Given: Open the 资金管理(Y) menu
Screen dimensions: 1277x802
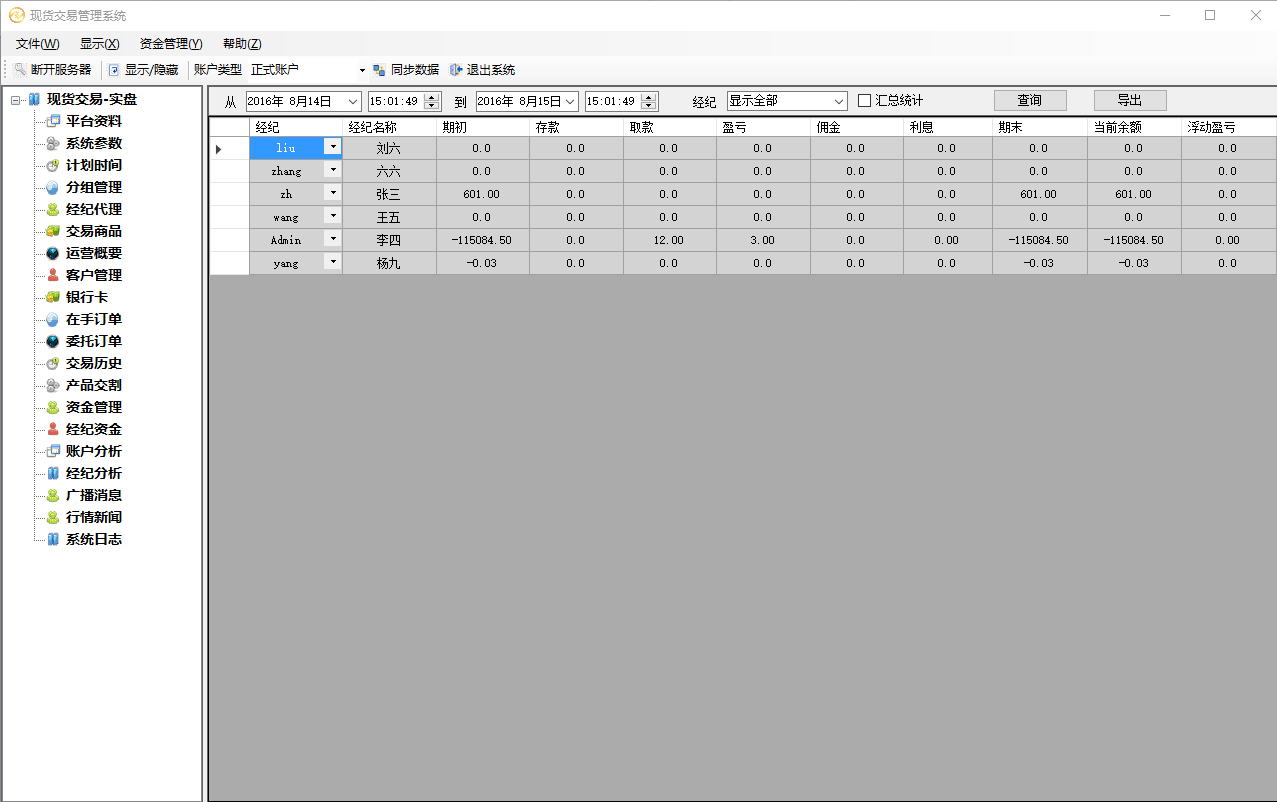Looking at the screenshot, I should click(x=171, y=44).
